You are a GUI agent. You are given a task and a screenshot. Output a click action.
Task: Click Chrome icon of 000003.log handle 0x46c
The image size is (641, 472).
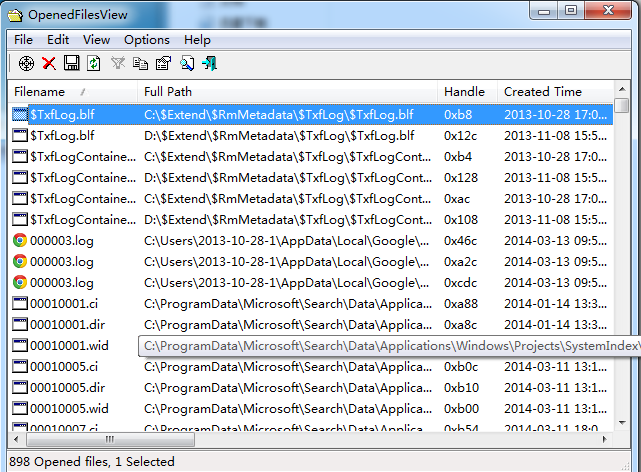click(x=20, y=240)
